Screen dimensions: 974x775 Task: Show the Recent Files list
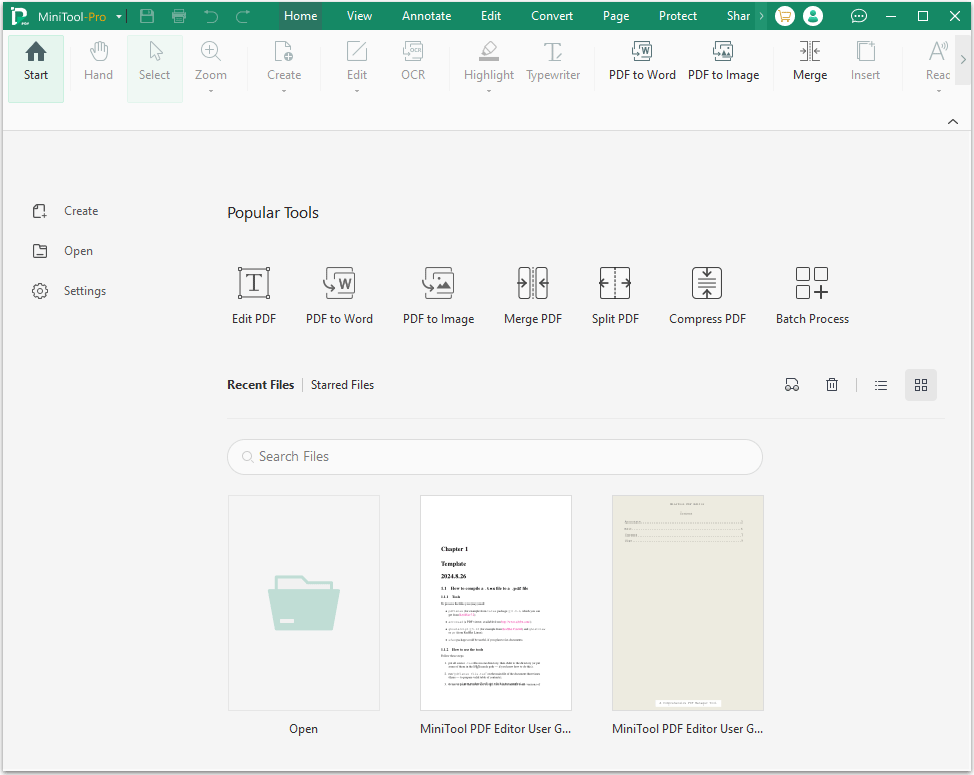(x=260, y=385)
